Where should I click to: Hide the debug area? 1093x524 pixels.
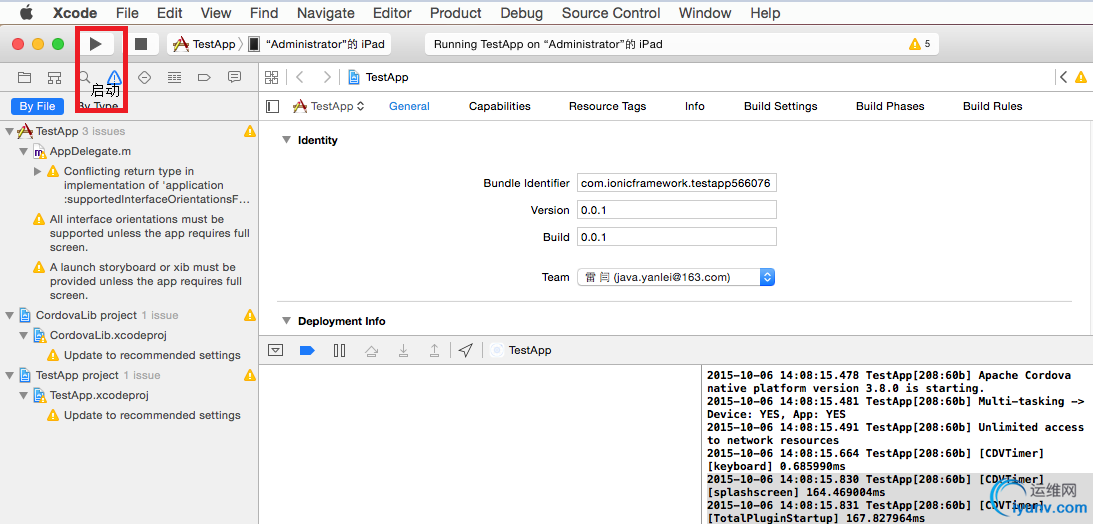coord(275,350)
